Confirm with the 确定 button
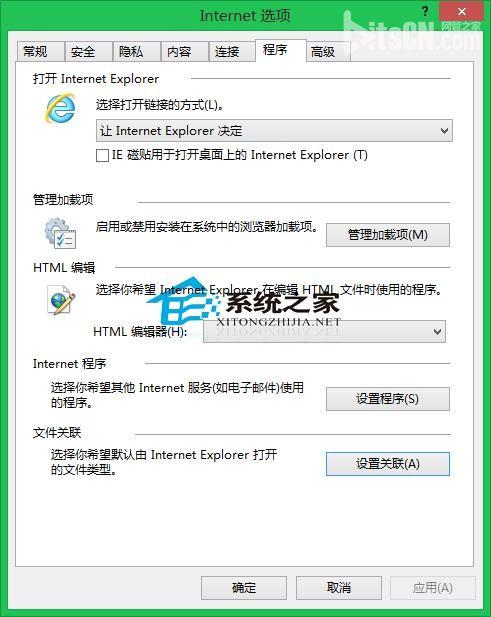The height and width of the screenshot is (617, 491). pos(244,588)
